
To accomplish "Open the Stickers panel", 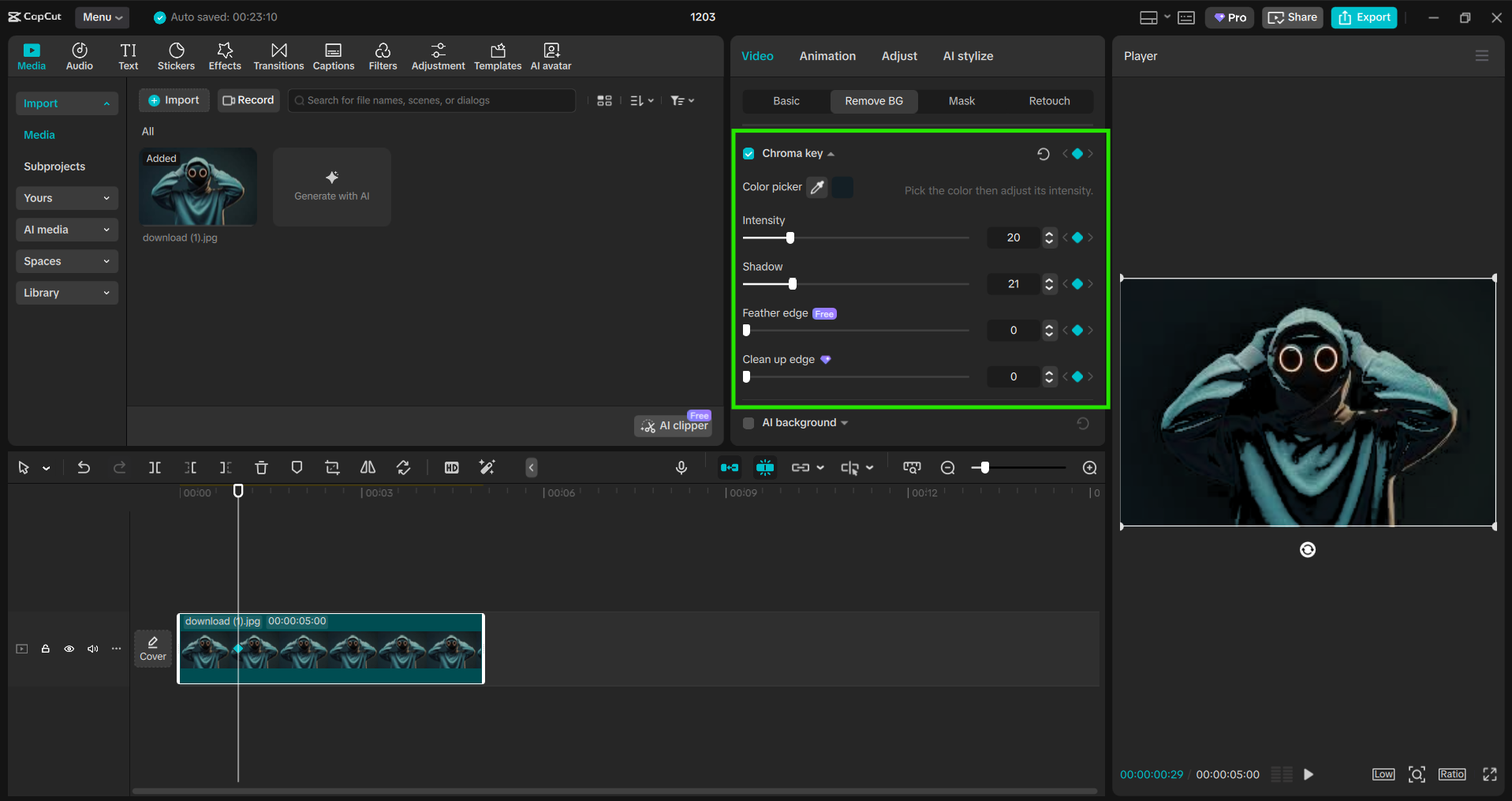I will [176, 56].
